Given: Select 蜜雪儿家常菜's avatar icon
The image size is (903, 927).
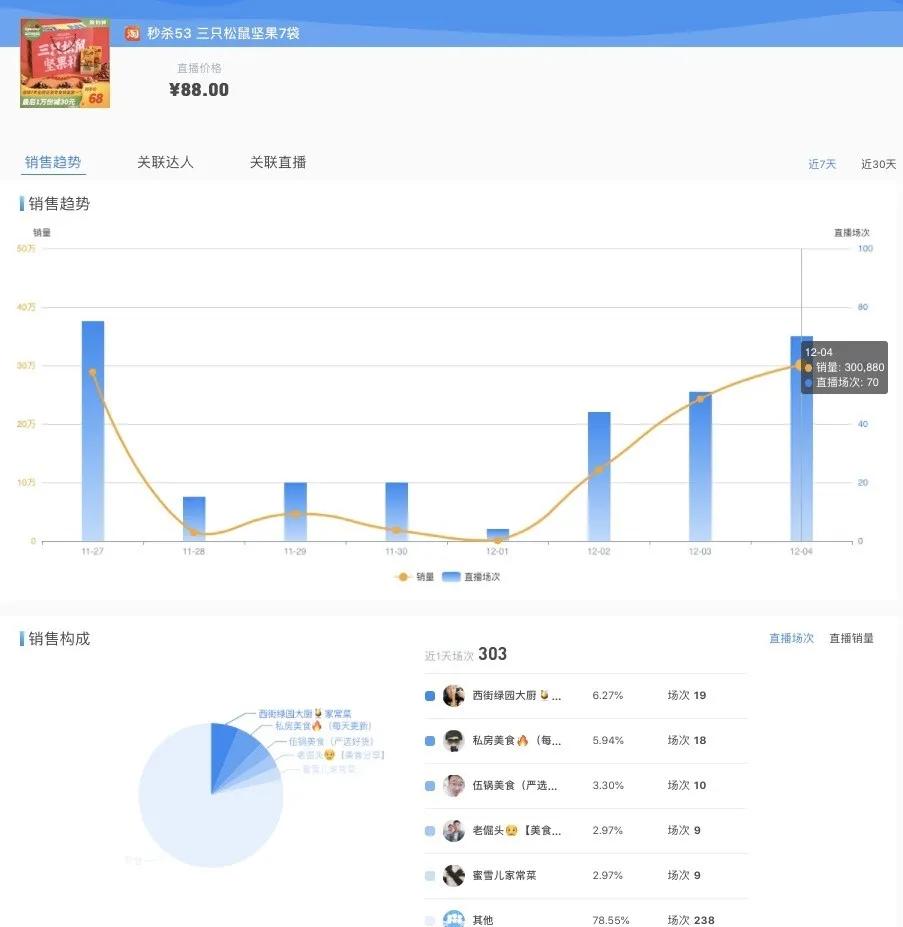Looking at the screenshot, I should [x=453, y=874].
